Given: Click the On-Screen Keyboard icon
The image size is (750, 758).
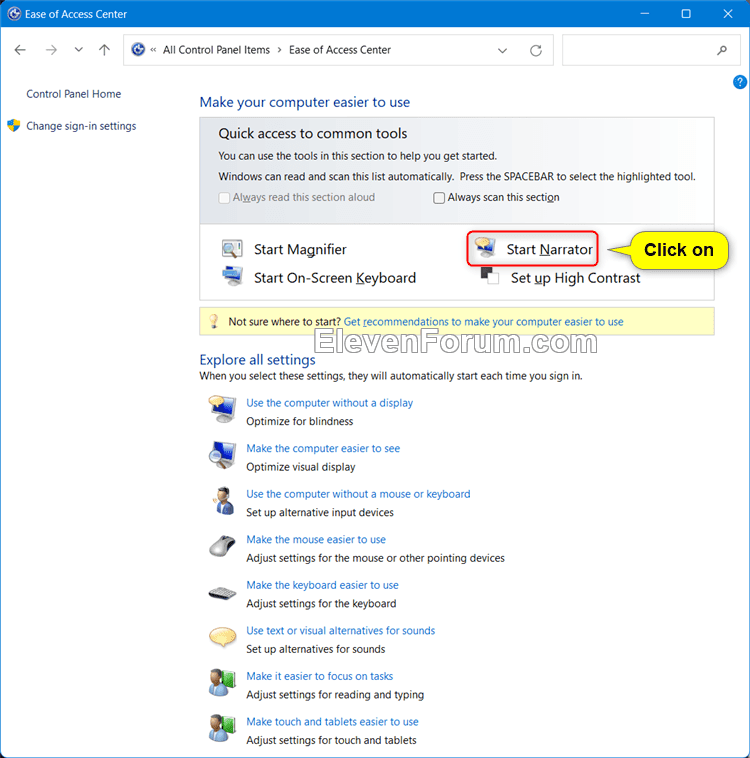Looking at the screenshot, I should (x=232, y=277).
